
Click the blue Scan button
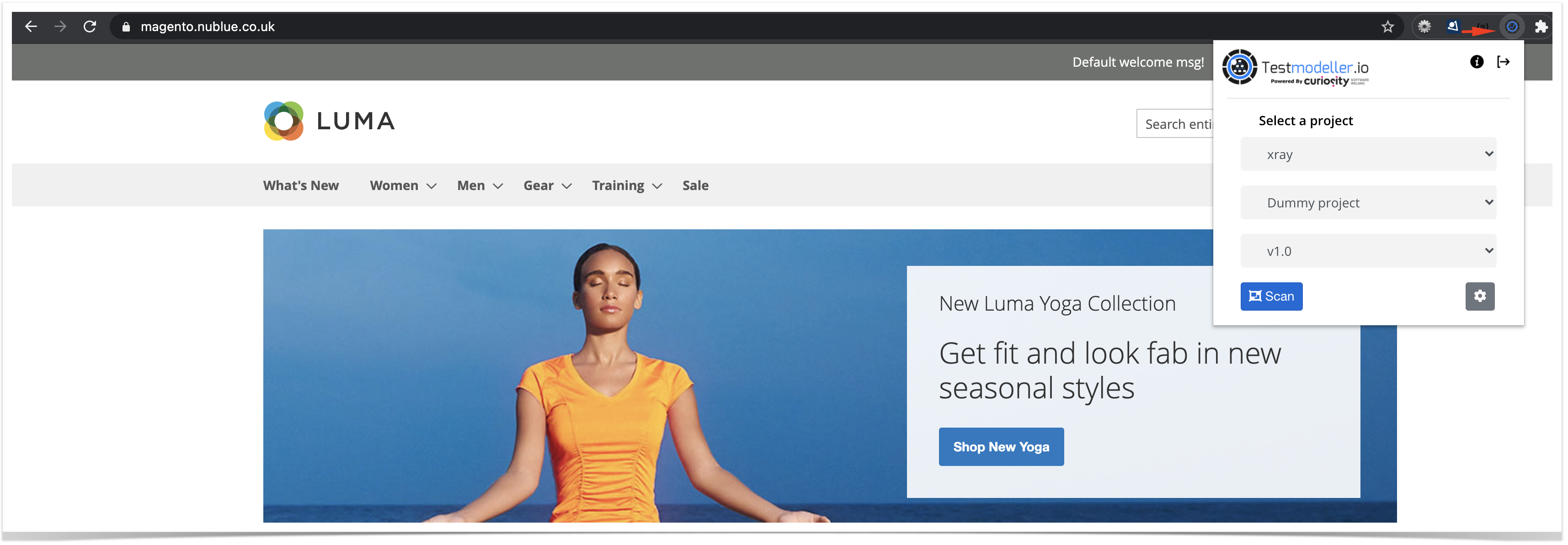click(x=1271, y=296)
